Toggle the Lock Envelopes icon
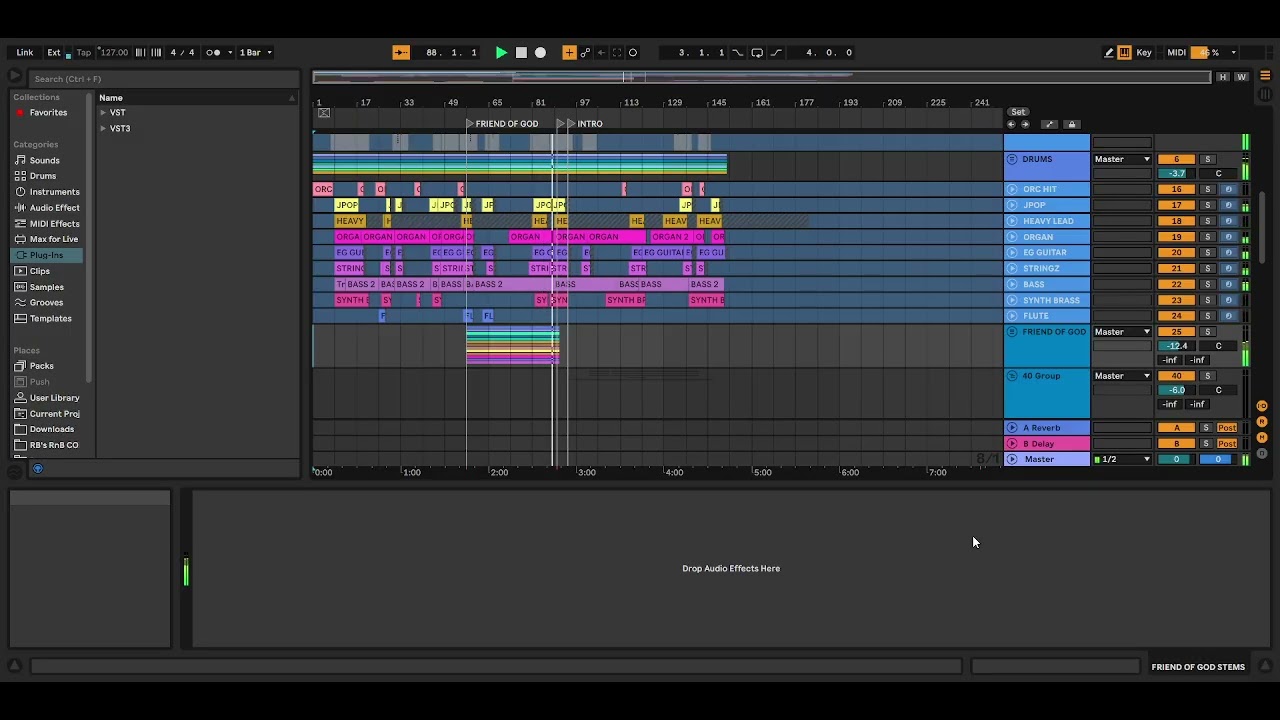Image resolution: width=1280 pixels, height=720 pixels. [1071, 125]
